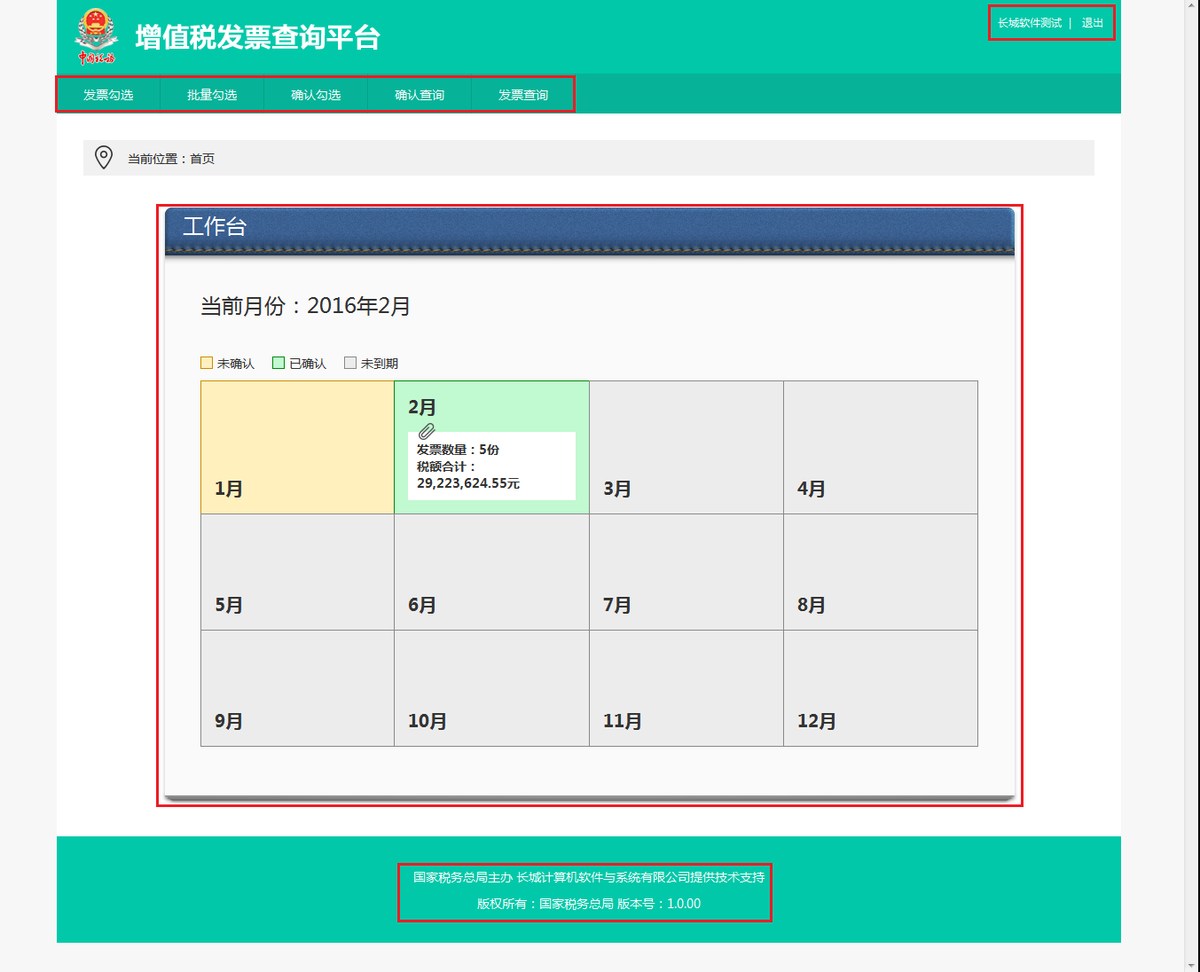This screenshot has width=1200, height=972.
Task: Select the 发票勾选 navigation tab
Action: coord(108,94)
